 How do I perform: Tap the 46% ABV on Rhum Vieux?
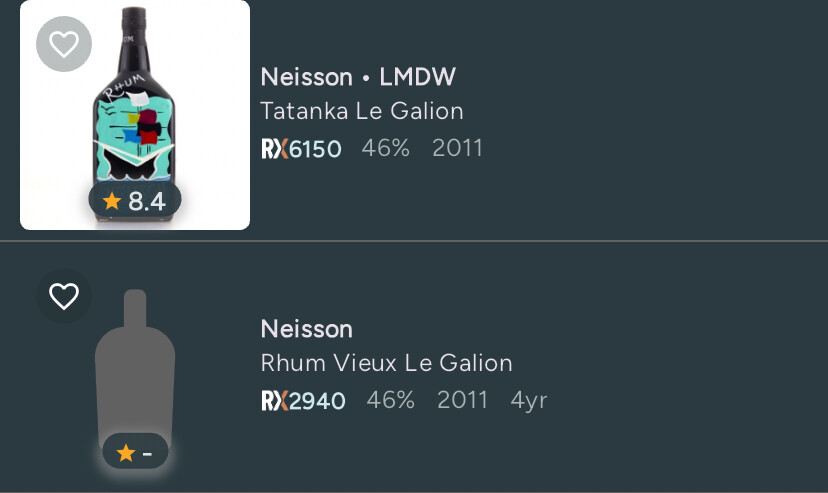390,400
